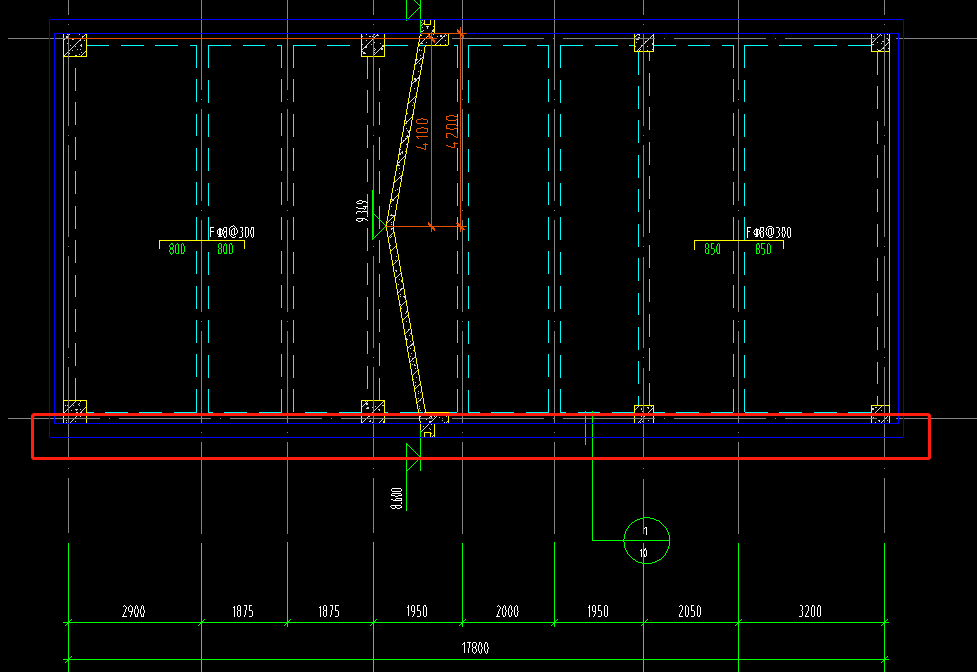
Task: Click the 2050 dimension label
Action: click(690, 612)
